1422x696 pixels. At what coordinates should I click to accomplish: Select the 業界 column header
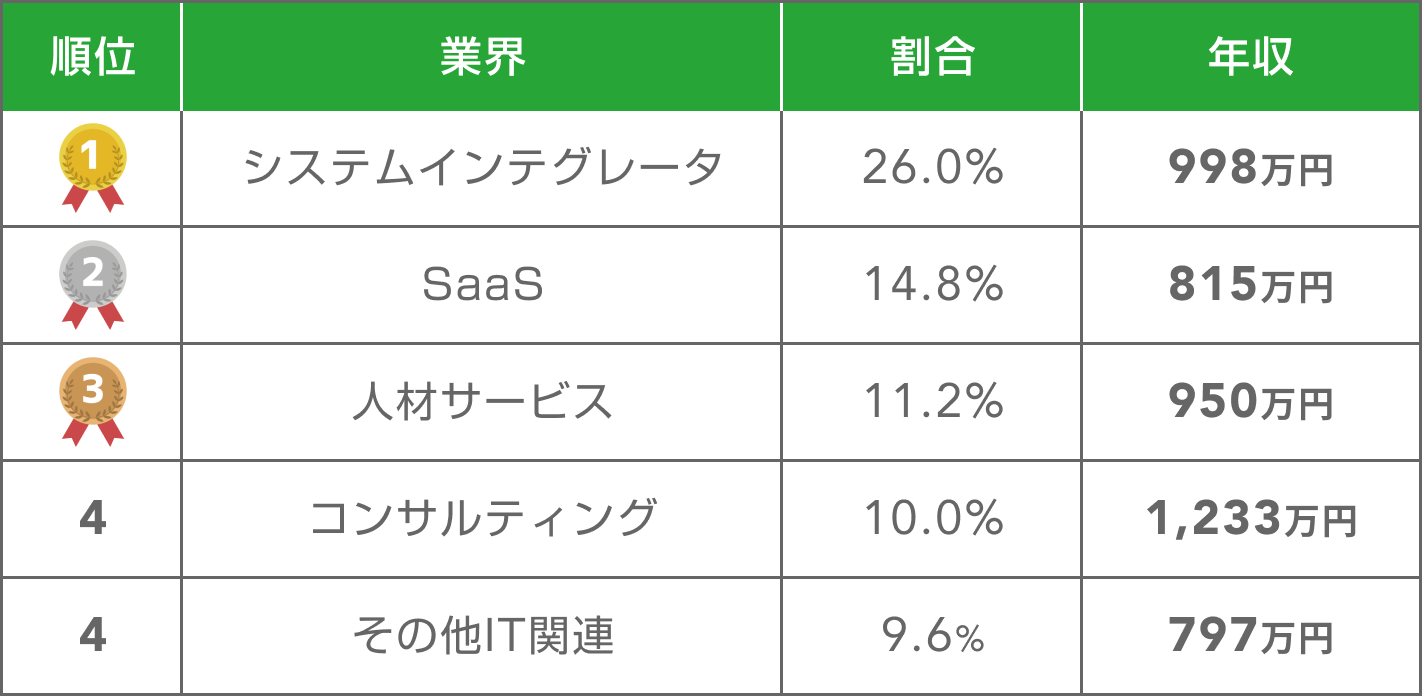coord(482,57)
